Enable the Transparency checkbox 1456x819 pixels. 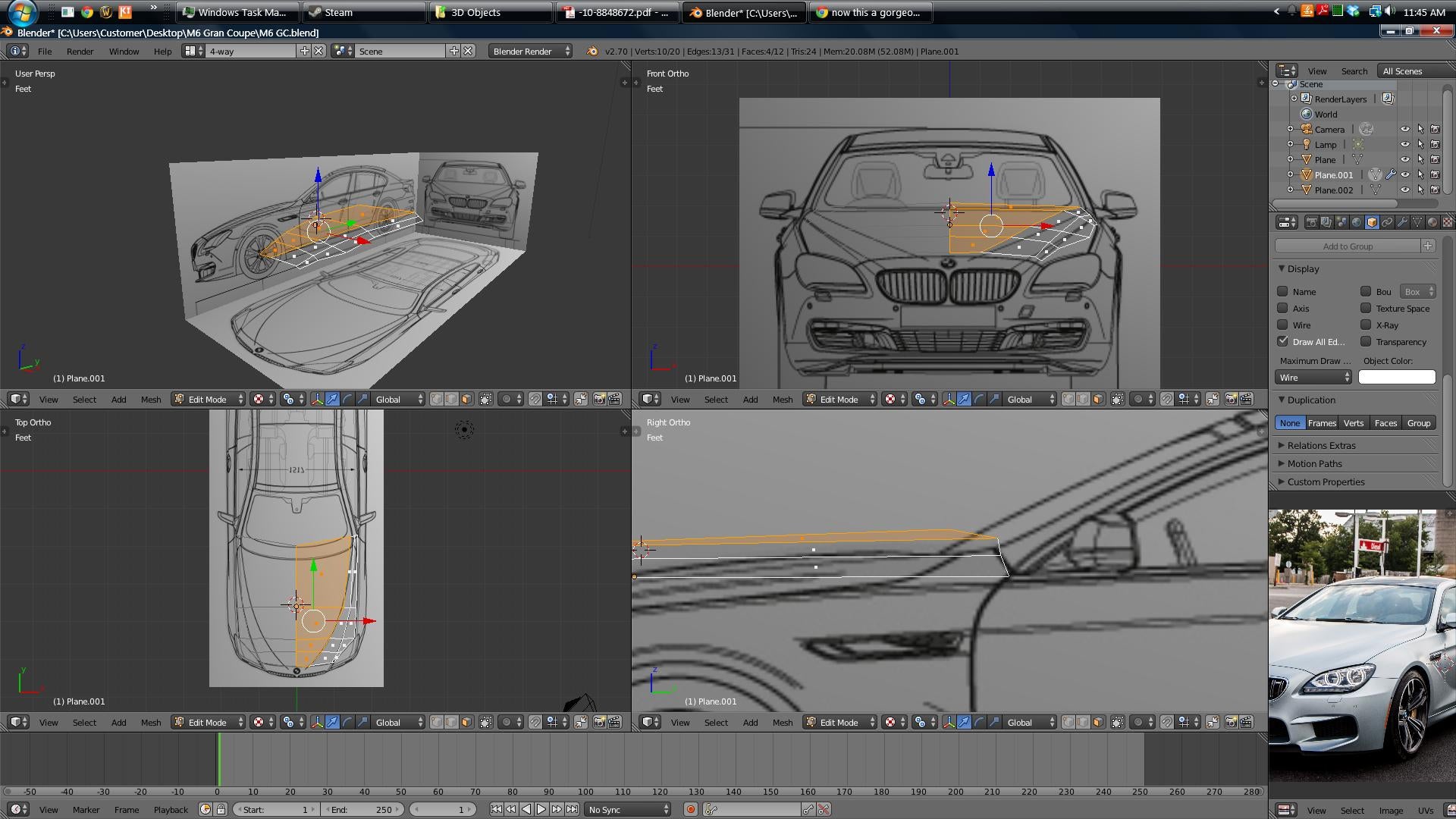pyautogui.click(x=1366, y=341)
